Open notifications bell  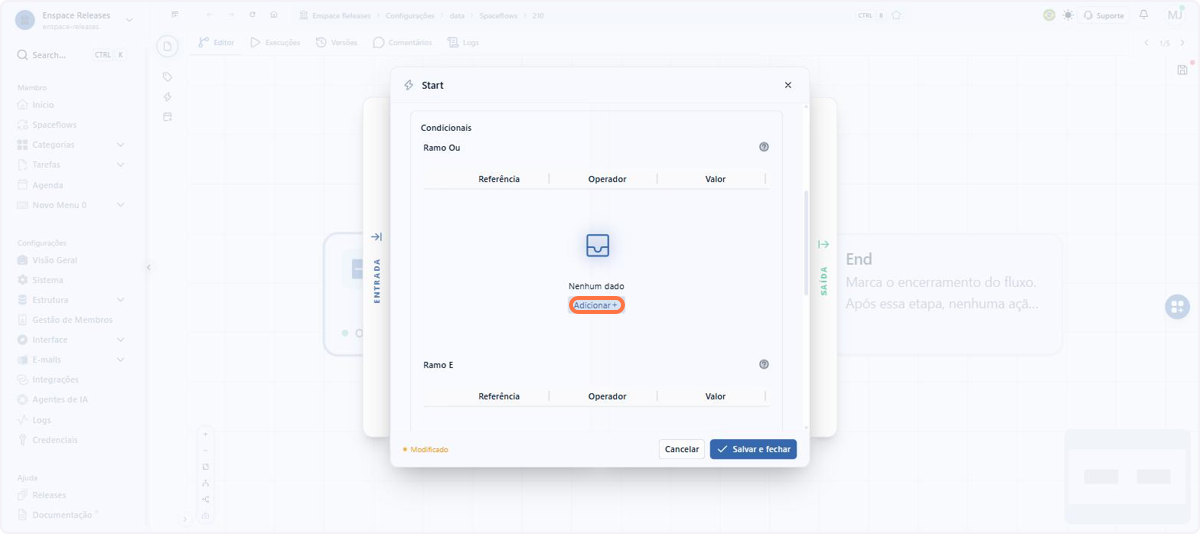point(1144,15)
